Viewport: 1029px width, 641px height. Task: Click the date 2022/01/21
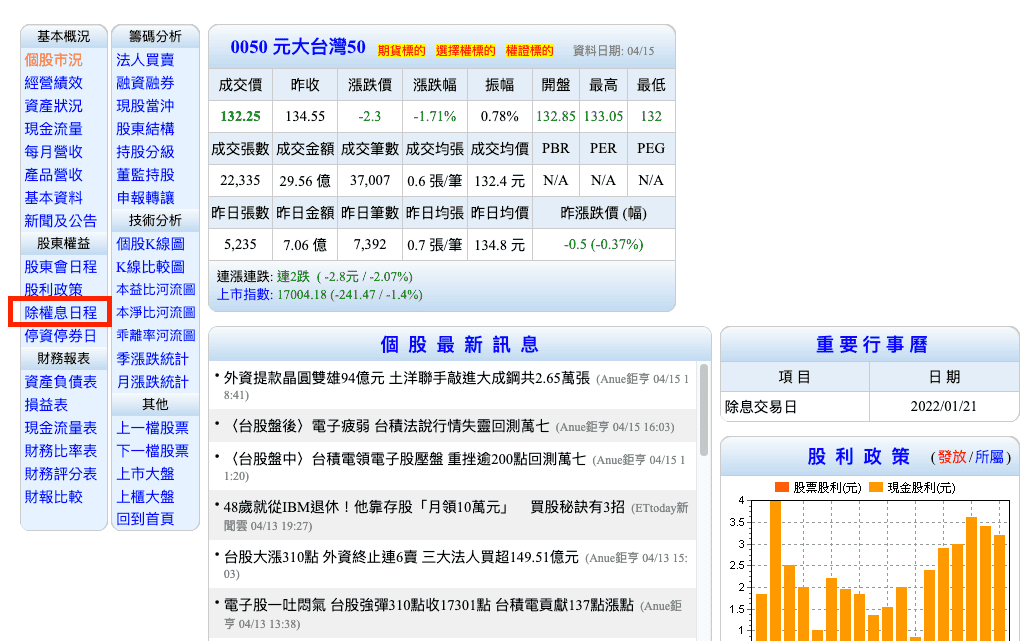tap(943, 407)
